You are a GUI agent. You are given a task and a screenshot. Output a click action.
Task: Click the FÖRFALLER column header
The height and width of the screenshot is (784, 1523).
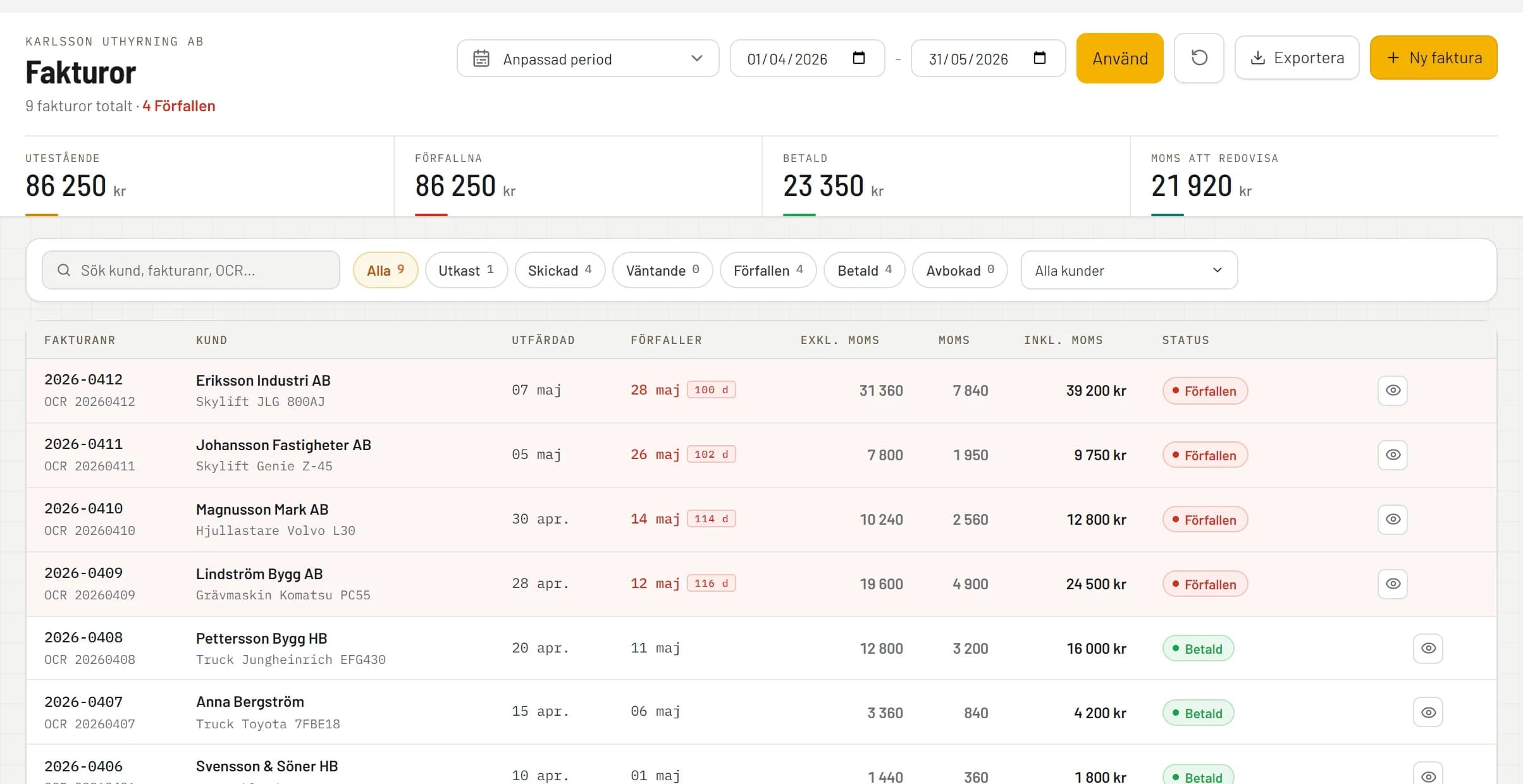[x=666, y=340]
